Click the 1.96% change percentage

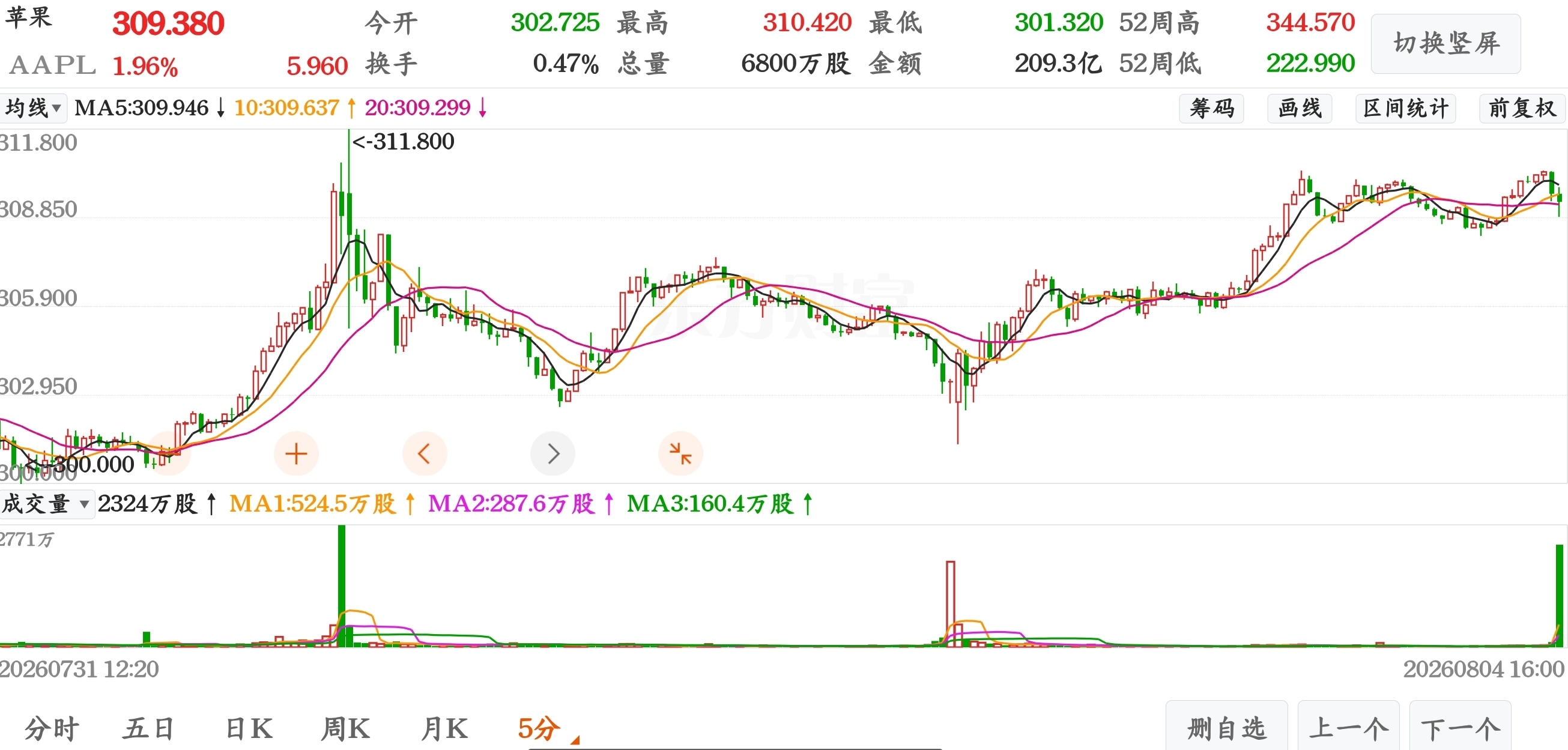pyautogui.click(x=145, y=67)
